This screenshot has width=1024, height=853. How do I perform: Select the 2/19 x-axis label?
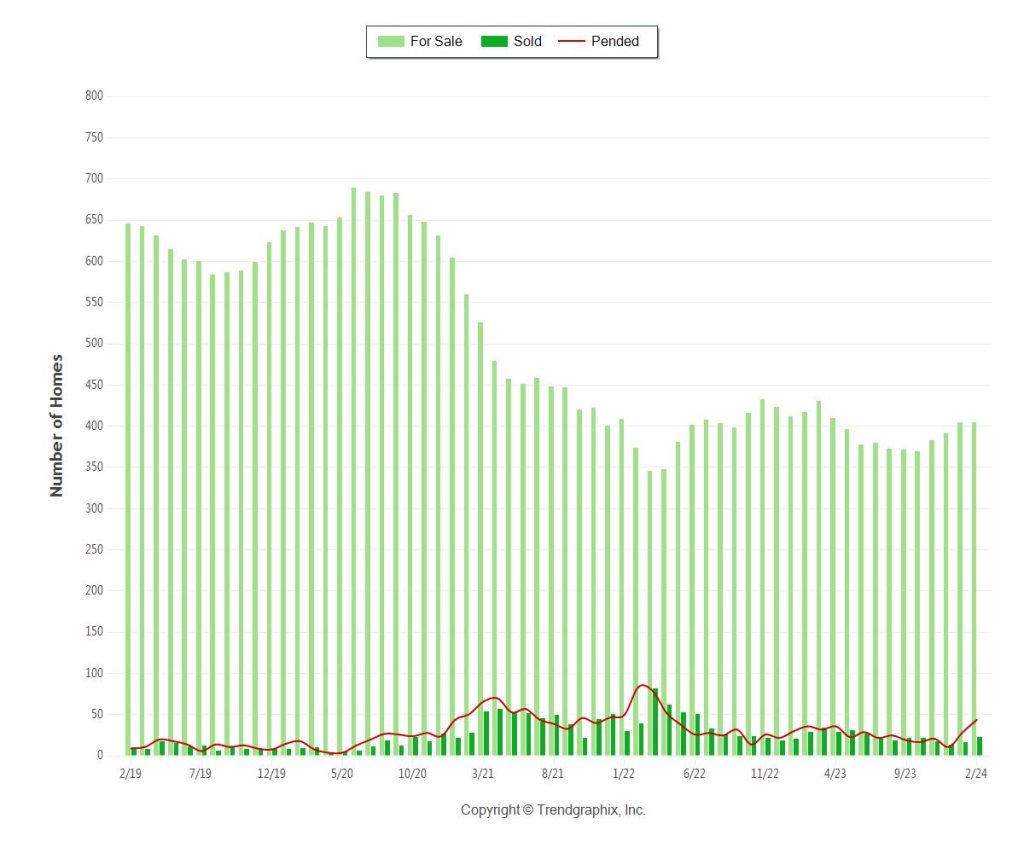pos(130,773)
